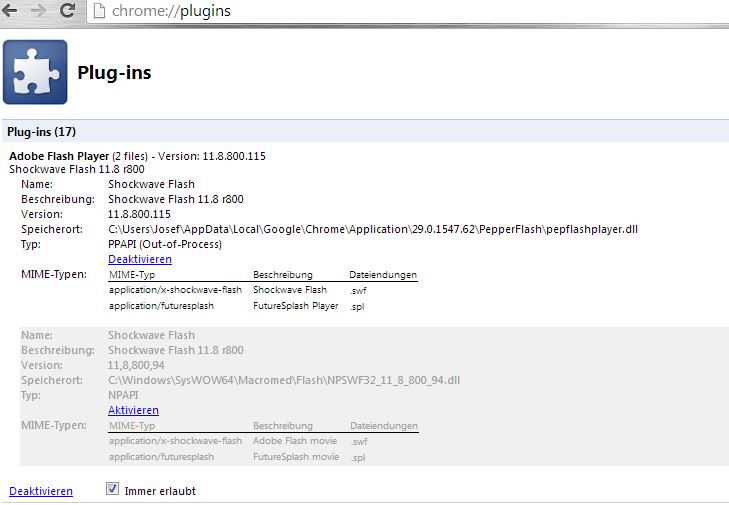Click MIME-Typ column header in active table
Image resolution: width=729 pixels, height=505 pixels.
coord(132,275)
